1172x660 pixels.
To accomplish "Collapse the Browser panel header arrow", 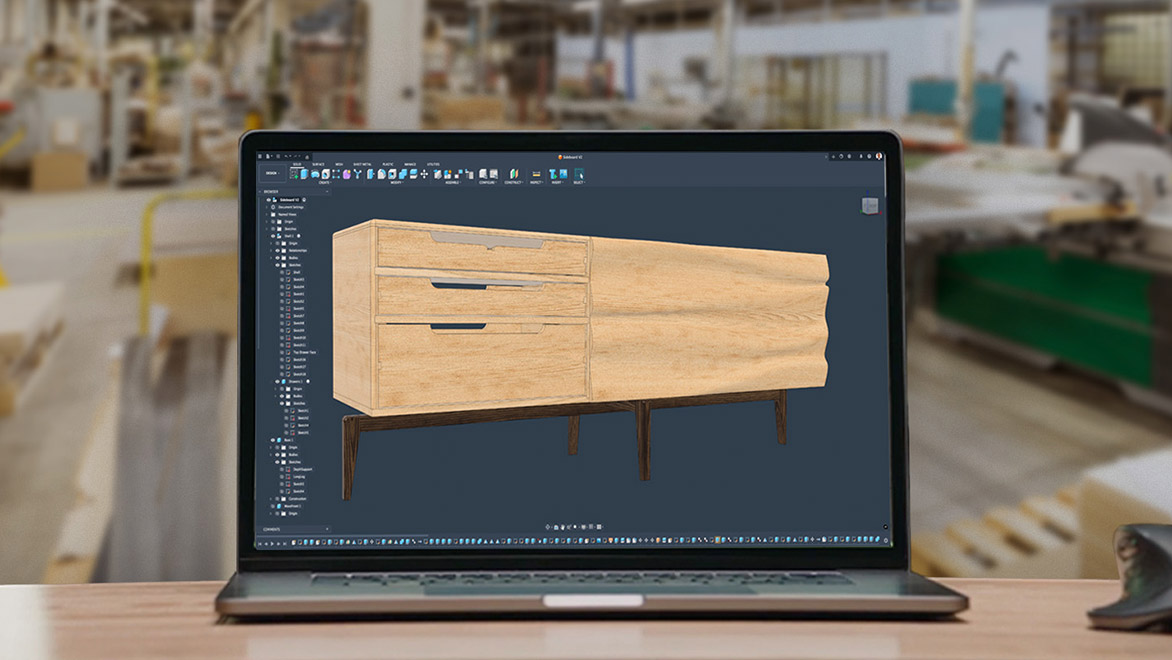I will tap(259, 191).
